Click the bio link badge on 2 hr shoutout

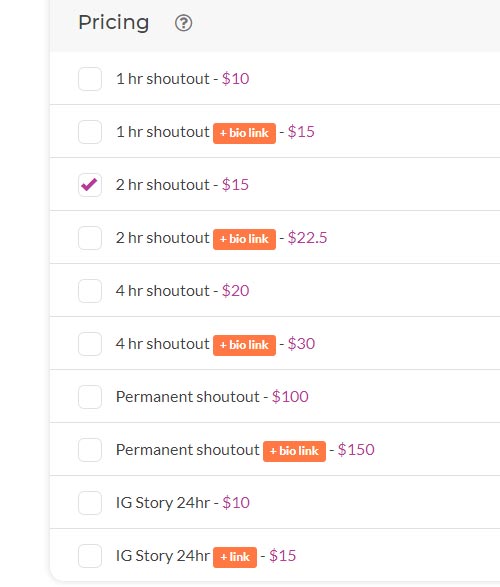(244, 239)
